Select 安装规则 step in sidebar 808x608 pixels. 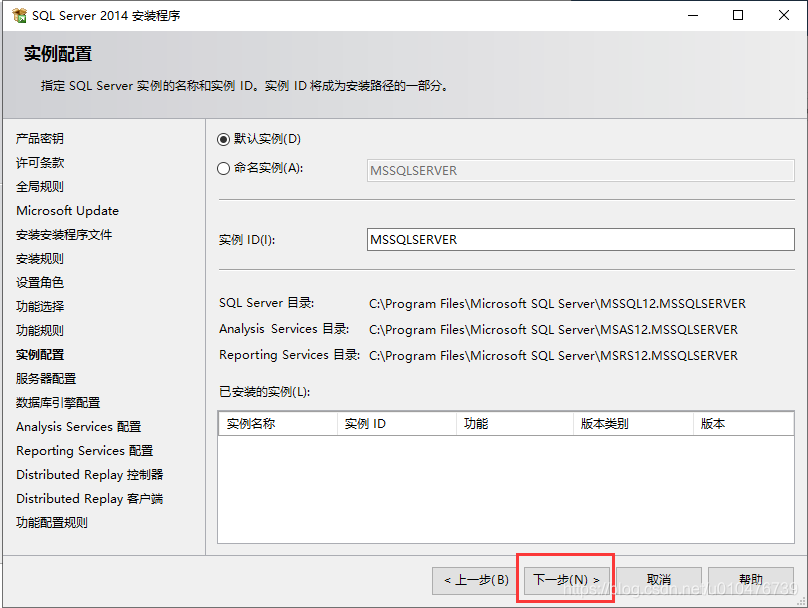[40, 259]
